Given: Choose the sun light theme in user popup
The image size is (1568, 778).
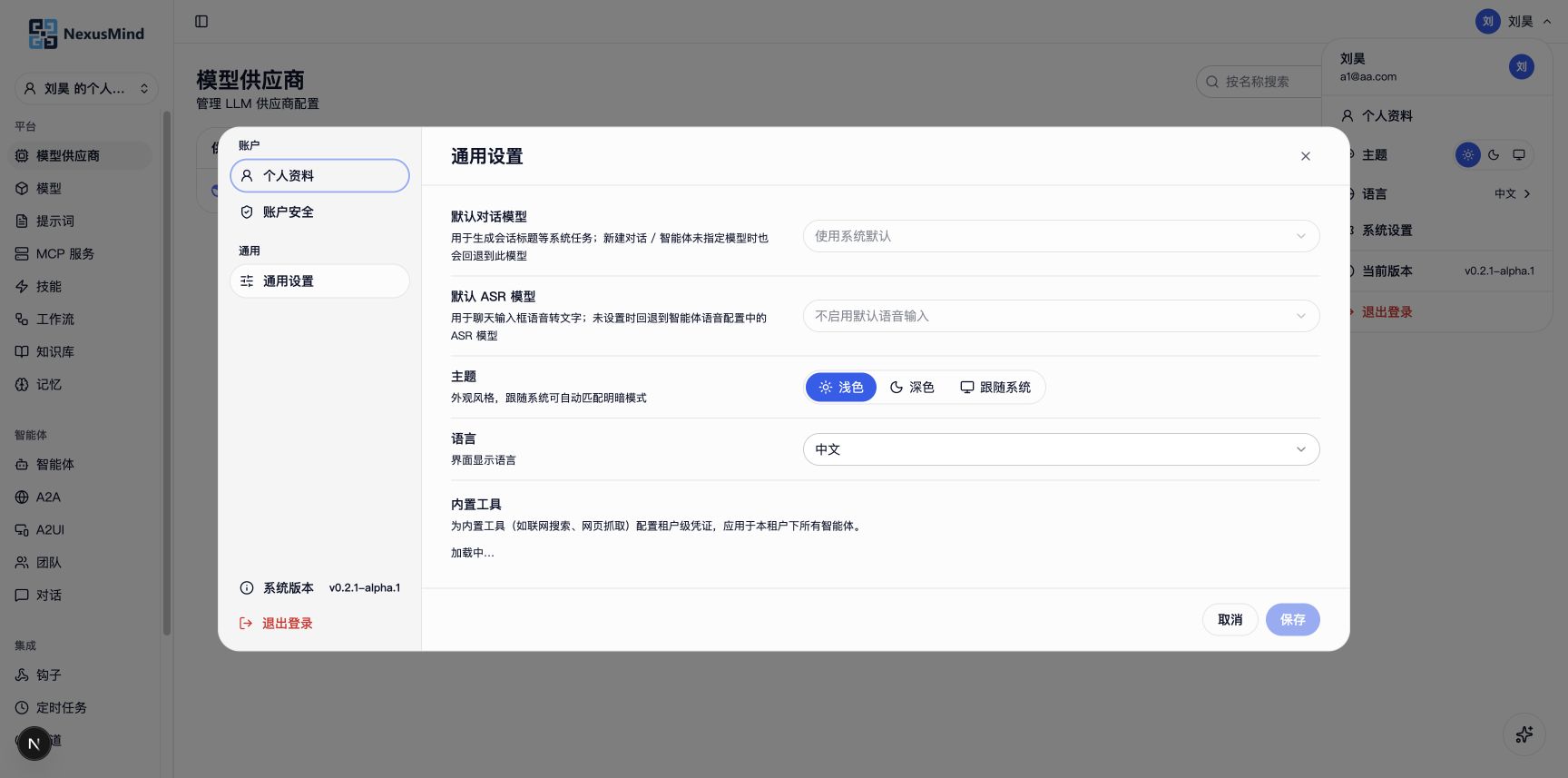Looking at the screenshot, I should (1467, 155).
